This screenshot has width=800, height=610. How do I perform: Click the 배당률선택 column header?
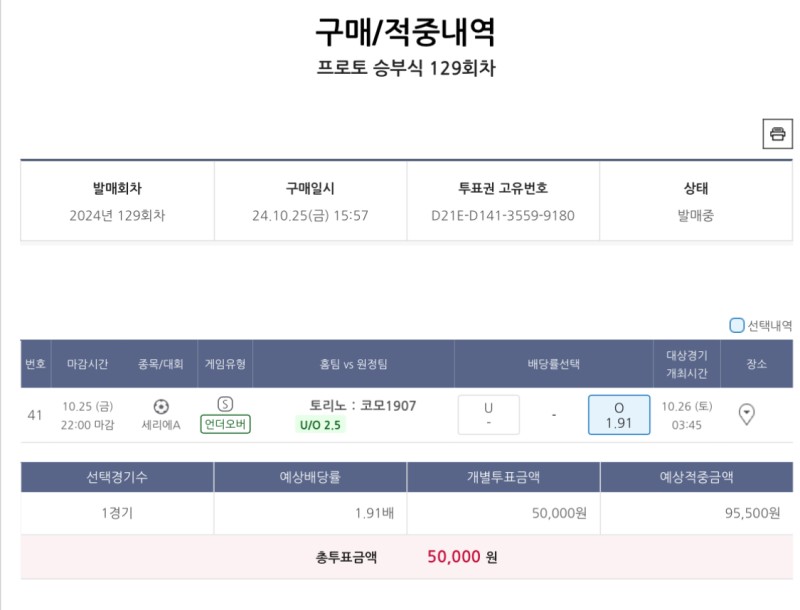(553, 364)
